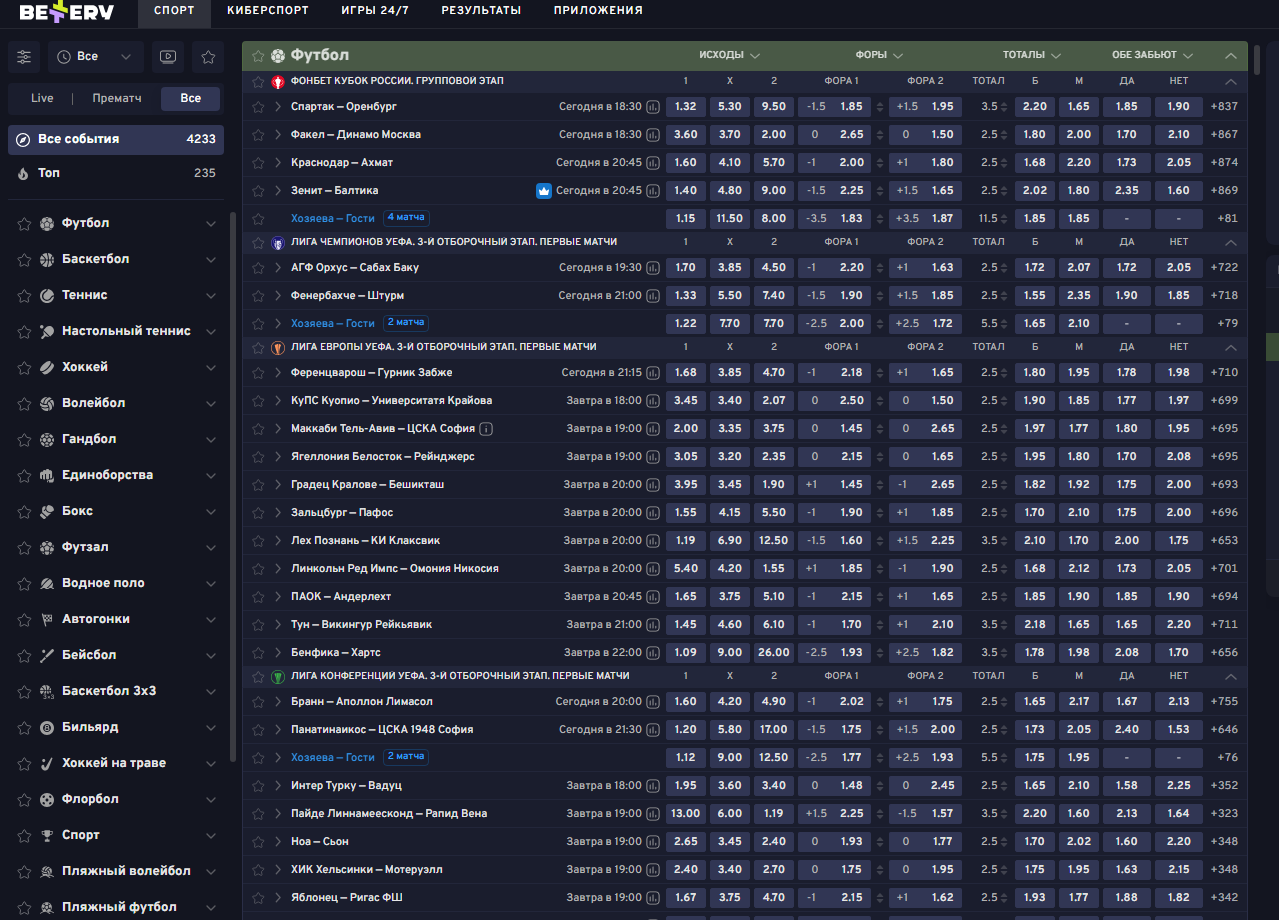This screenshot has width=1279, height=920.
Task: Expand Единоборства category in sidebar
Action: click(x=210, y=475)
